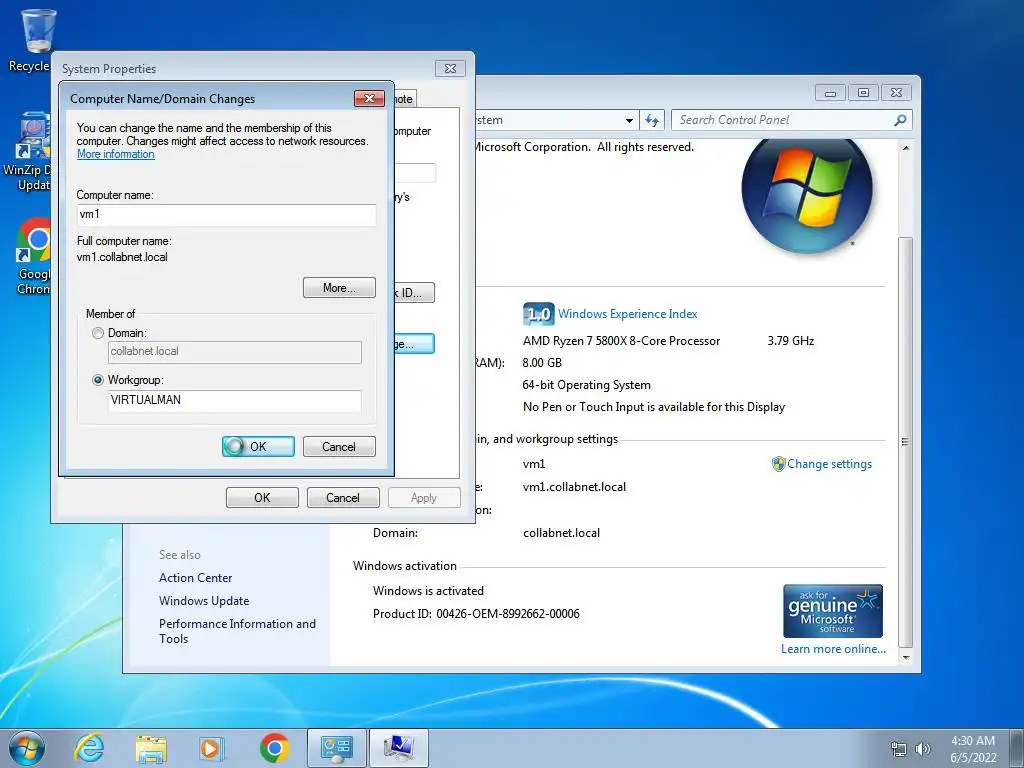This screenshot has height=768, width=1024.
Task: Close the Computer Name/Domain Changes dialog
Action: pyautogui.click(x=369, y=99)
